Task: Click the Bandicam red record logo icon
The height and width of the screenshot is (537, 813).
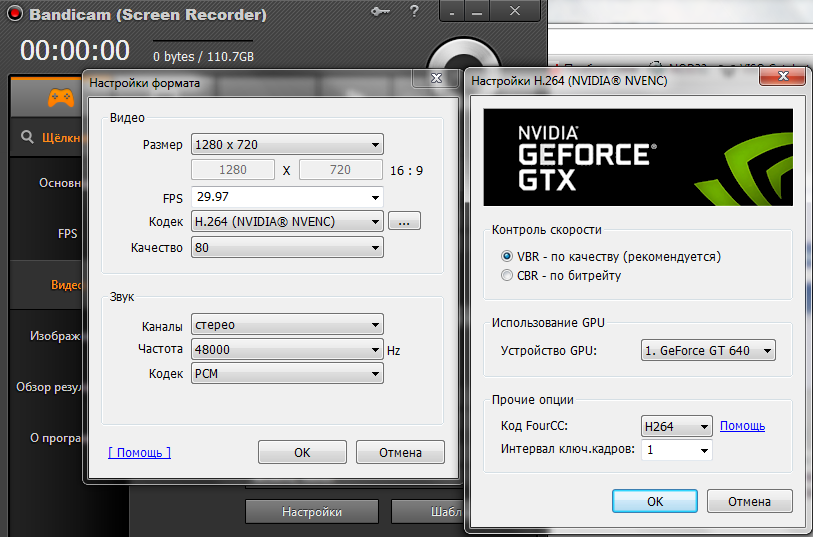Action: (15, 13)
